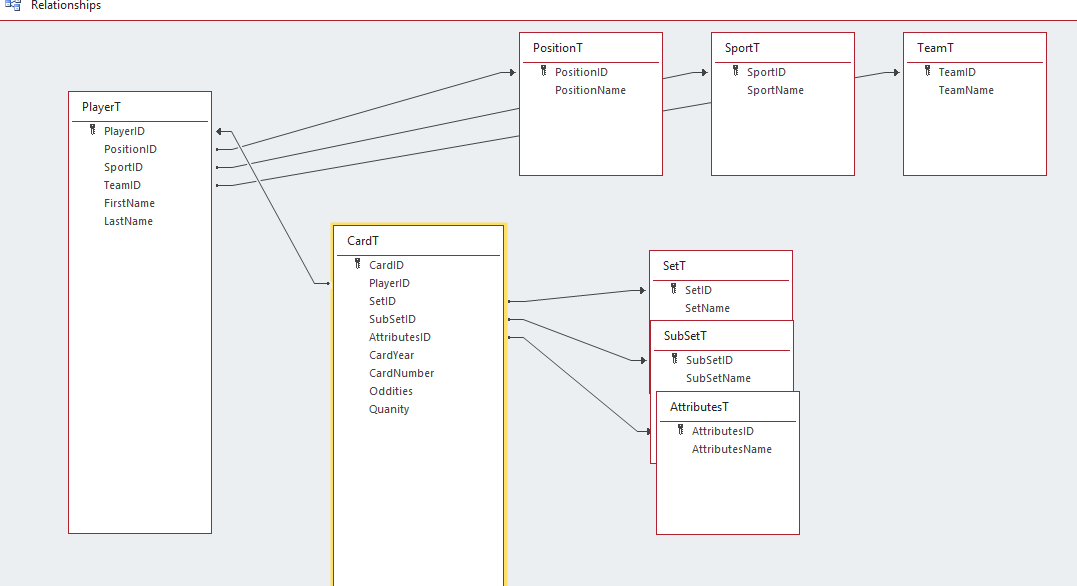
Task: Click the SportT table title
Action: (x=742, y=48)
